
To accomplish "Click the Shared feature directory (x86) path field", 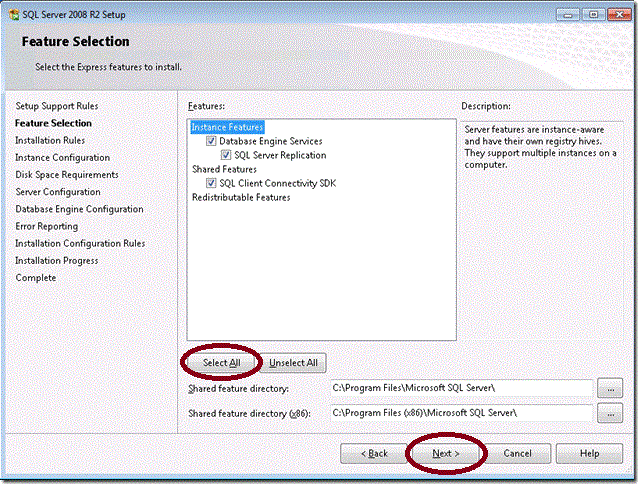I will click(461, 413).
